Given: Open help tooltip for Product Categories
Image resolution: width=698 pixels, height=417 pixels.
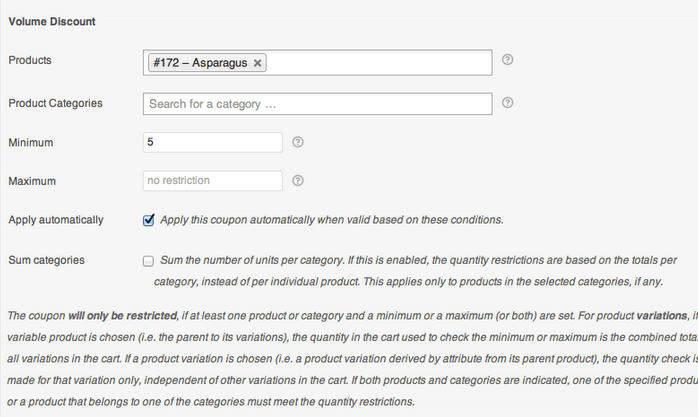Looking at the screenshot, I should pos(507,103).
